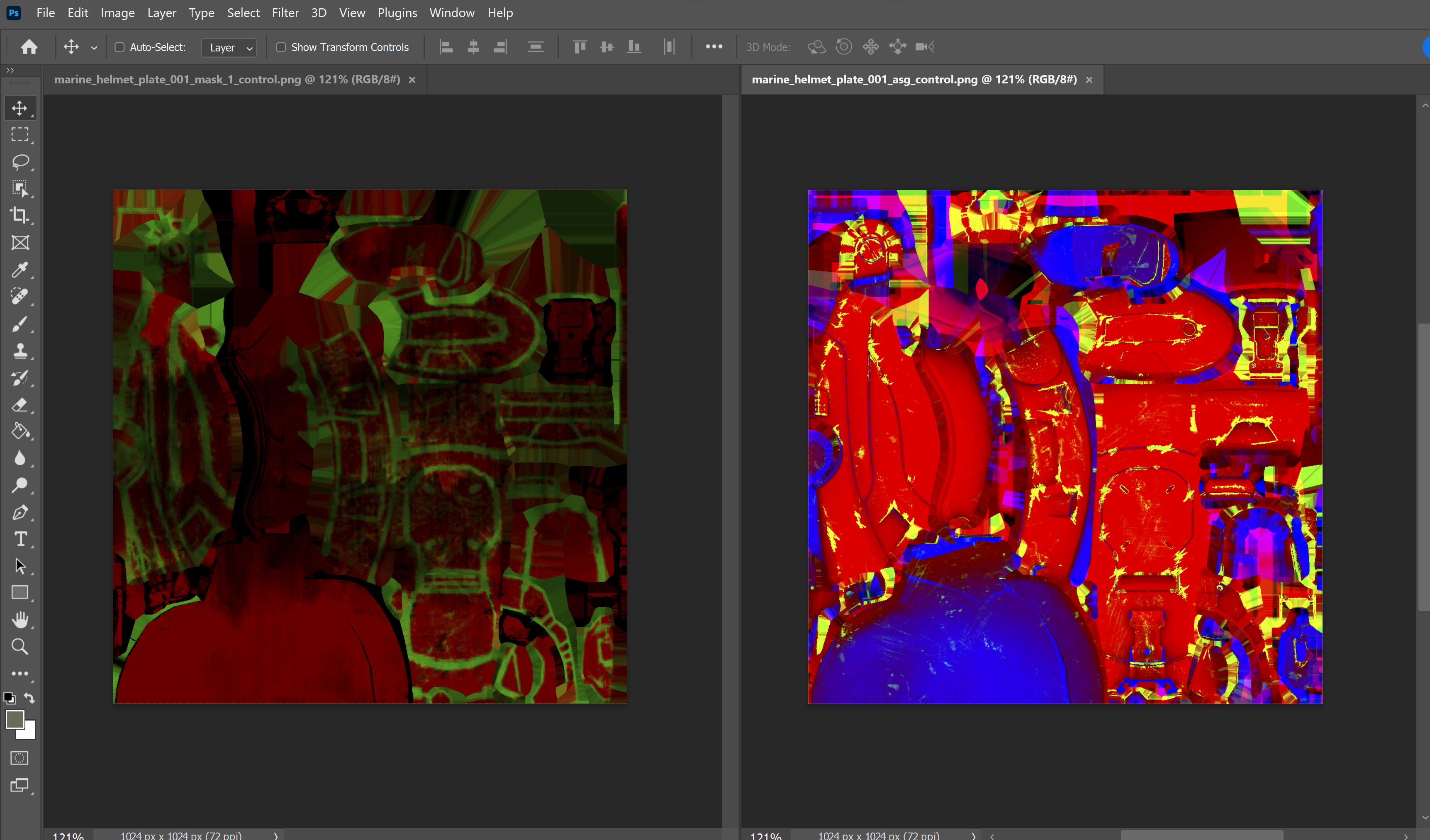Check Show Transform Controls option
The width and height of the screenshot is (1430, 840).
click(x=281, y=47)
